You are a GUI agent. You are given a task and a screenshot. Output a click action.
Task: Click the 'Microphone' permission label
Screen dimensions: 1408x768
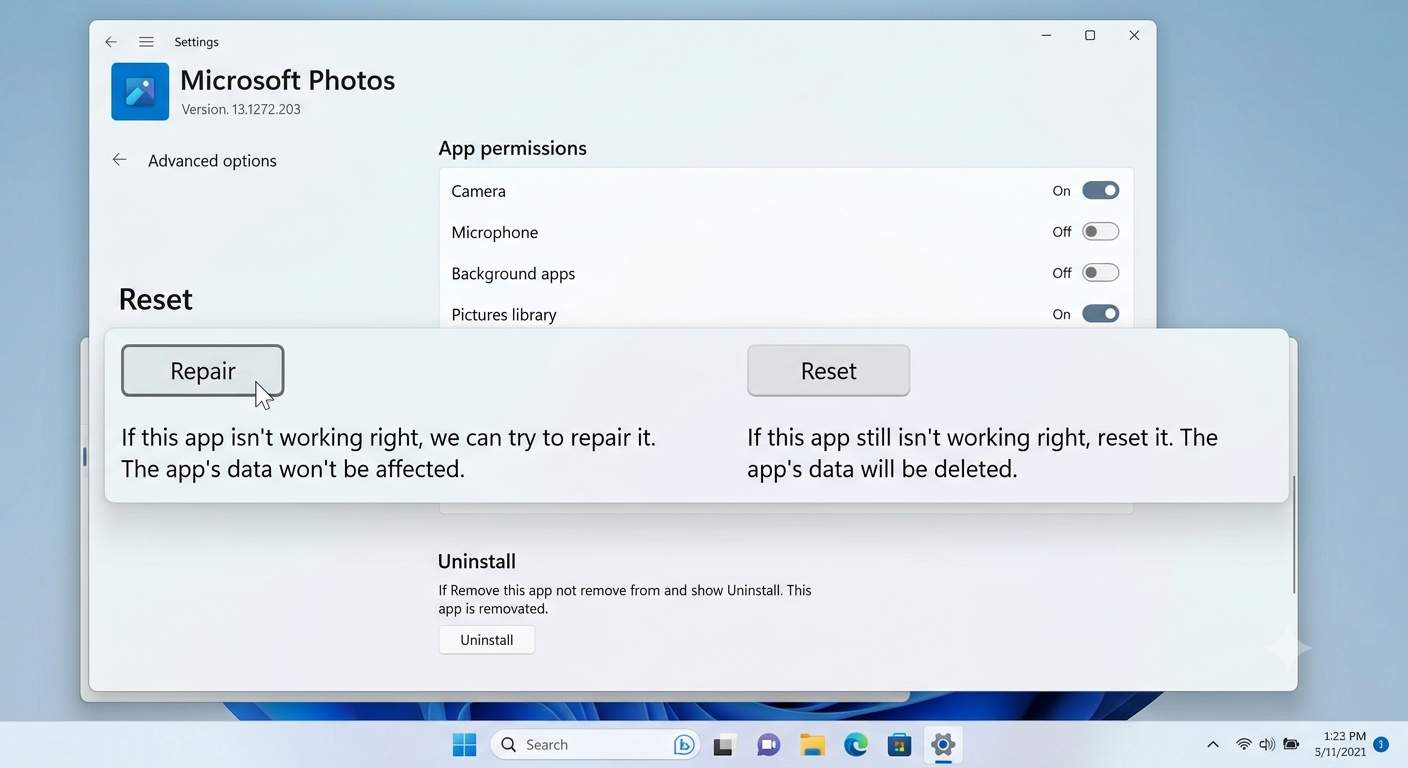tap(495, 232)
